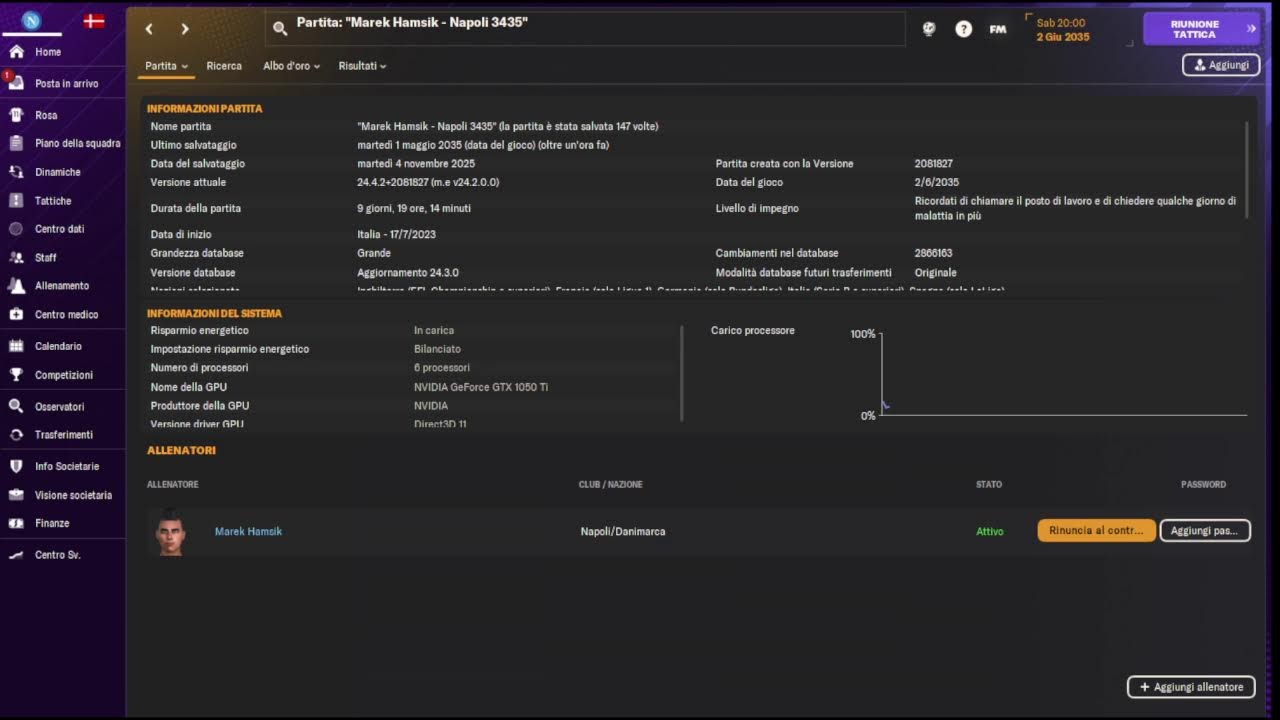Click the PASSWORD column header

coord(1203,485)
